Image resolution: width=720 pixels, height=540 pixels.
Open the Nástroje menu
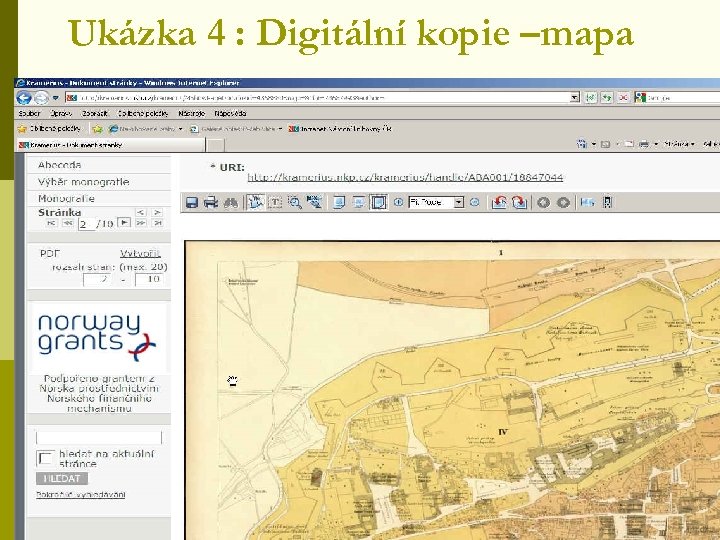pos(191,113)
